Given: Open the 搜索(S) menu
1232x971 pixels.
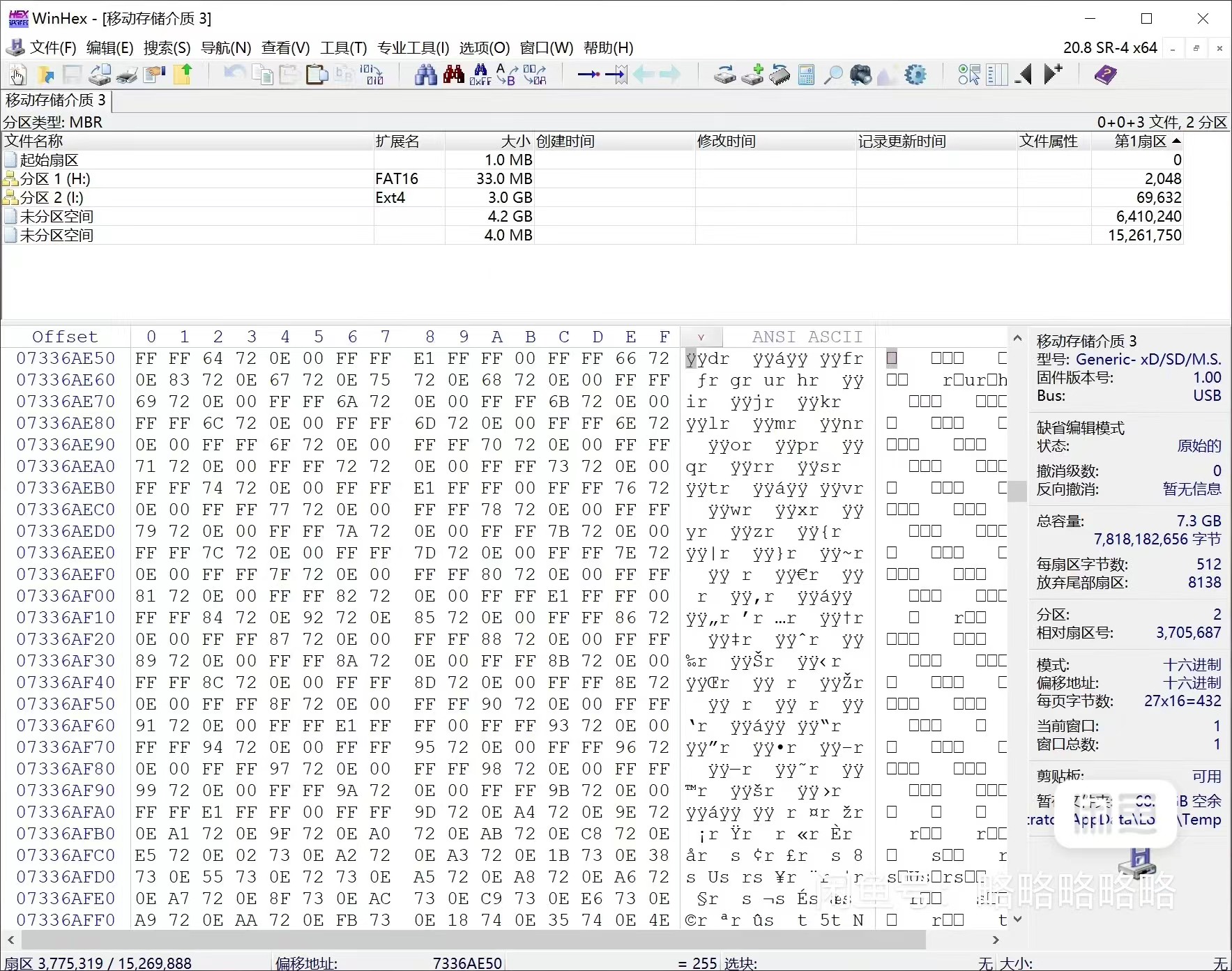Looking at the screenshot, I should pyautogui.click(x=167, y=47).
